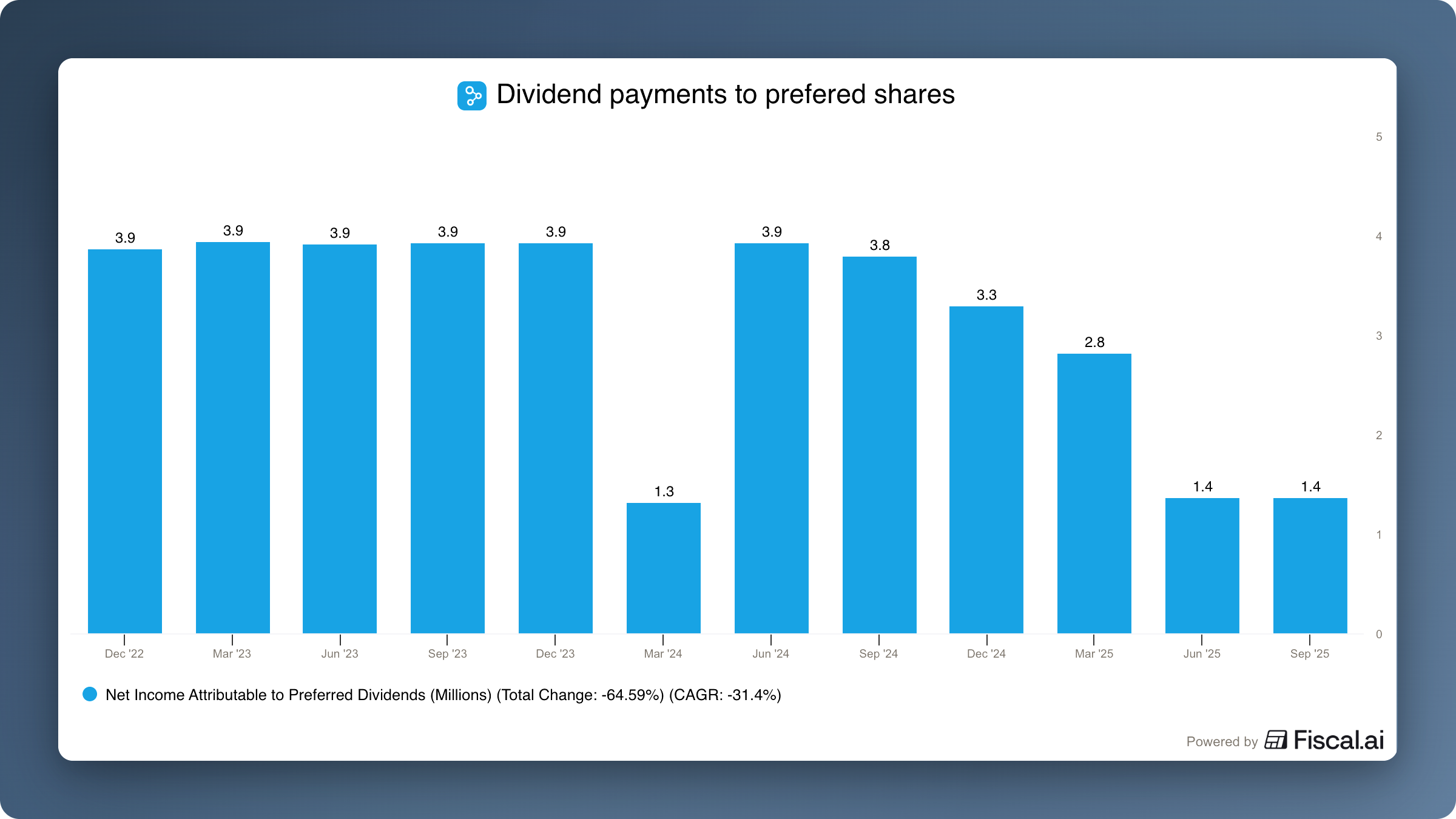Click the Mar '24 x-axis label
The image size is (1456, 819).
(x=663, y=654)
